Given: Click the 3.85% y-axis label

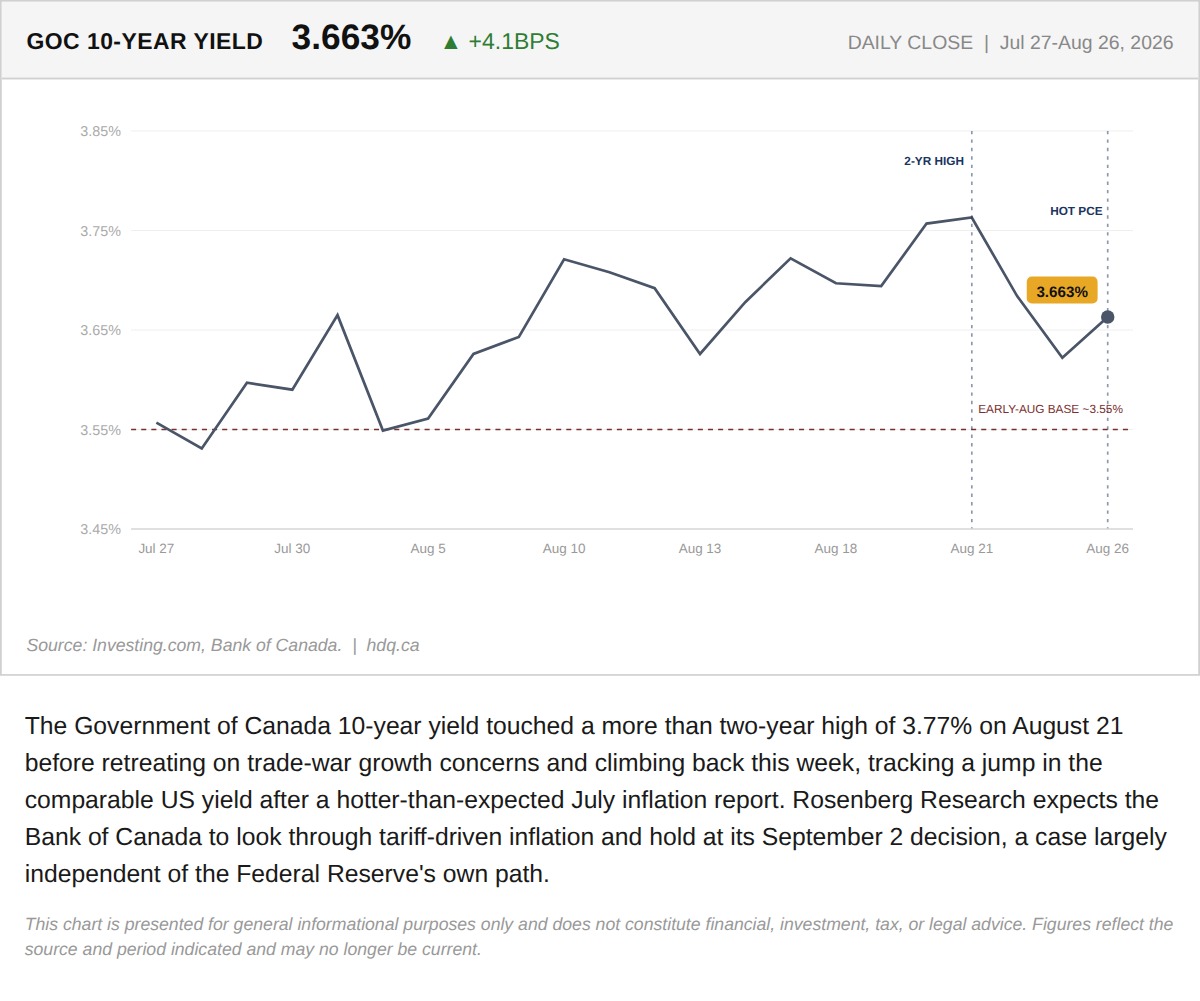Looking at the screenshot, I should (x=101, y=131).
